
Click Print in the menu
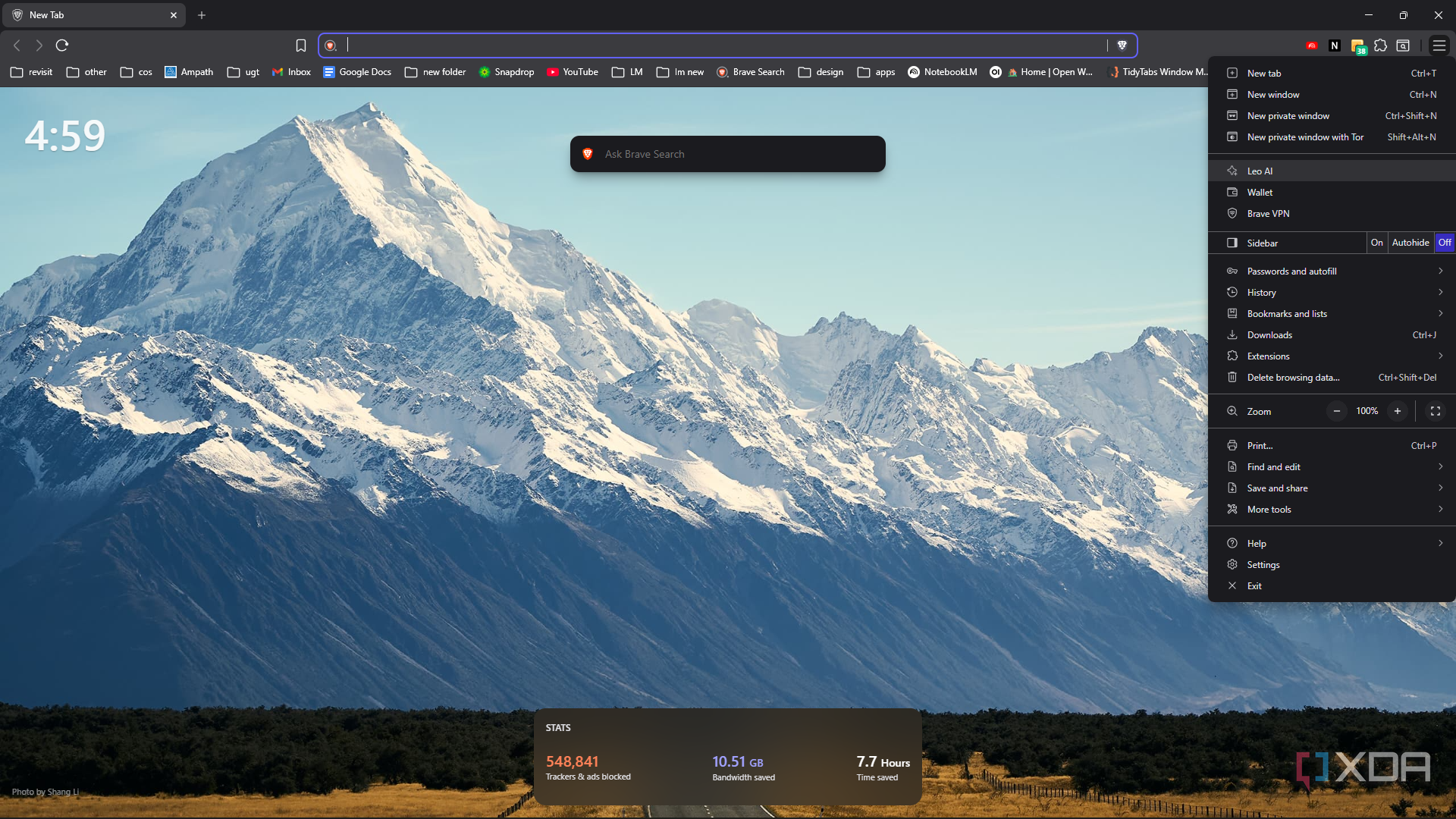1332,446
